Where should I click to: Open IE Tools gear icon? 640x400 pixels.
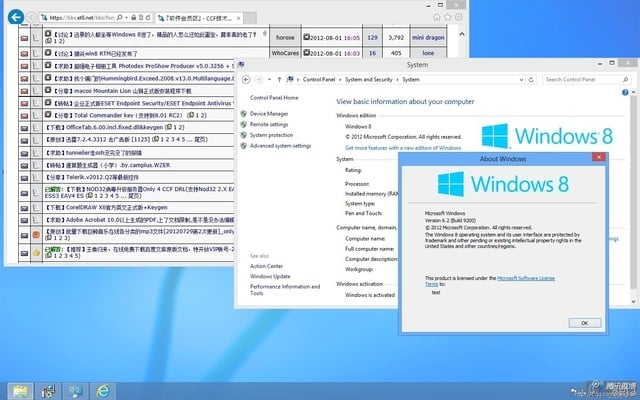point(459,17)
